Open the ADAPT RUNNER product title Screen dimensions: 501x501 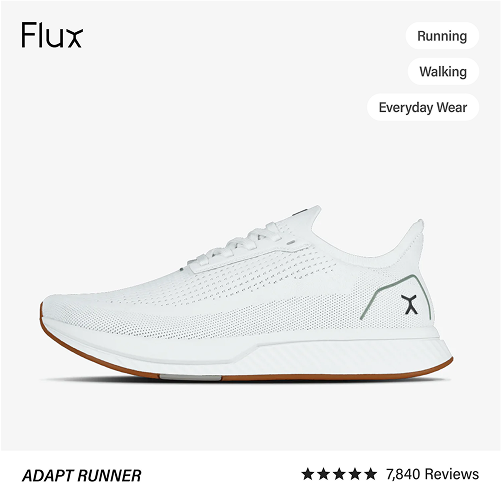point(82,476)
